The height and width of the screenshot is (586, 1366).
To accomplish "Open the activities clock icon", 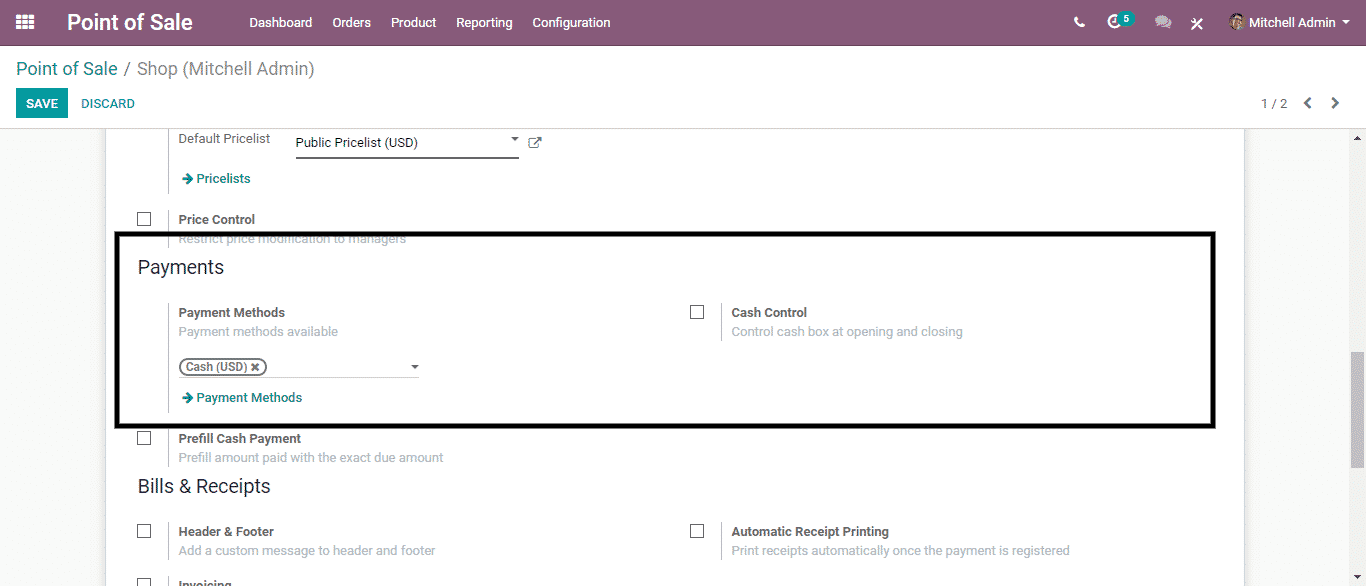I will [x=1115, y=22].
